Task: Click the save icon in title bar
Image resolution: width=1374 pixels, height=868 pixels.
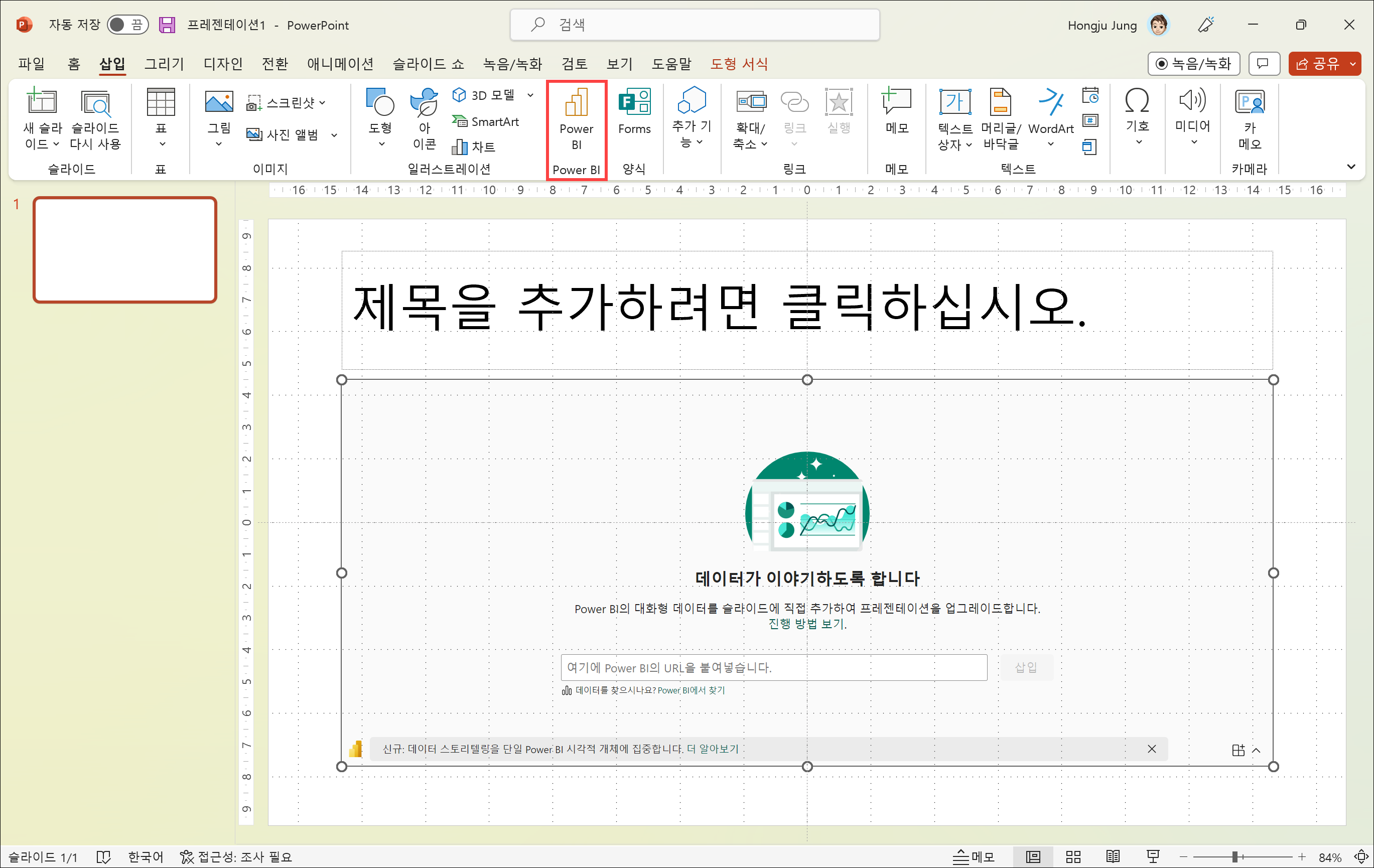Action: click(167, 25)
